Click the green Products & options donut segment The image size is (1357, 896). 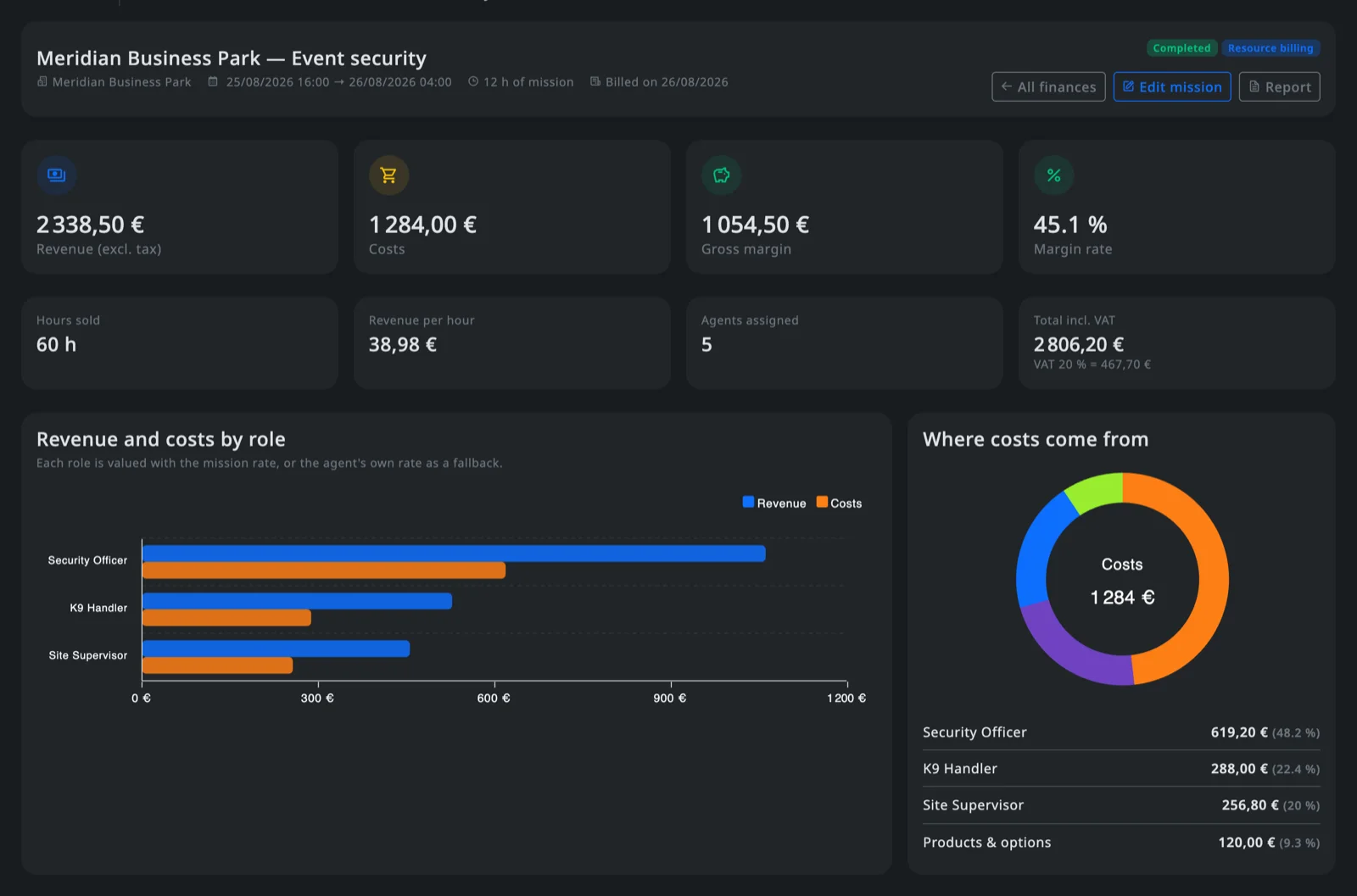(1096, 492)
